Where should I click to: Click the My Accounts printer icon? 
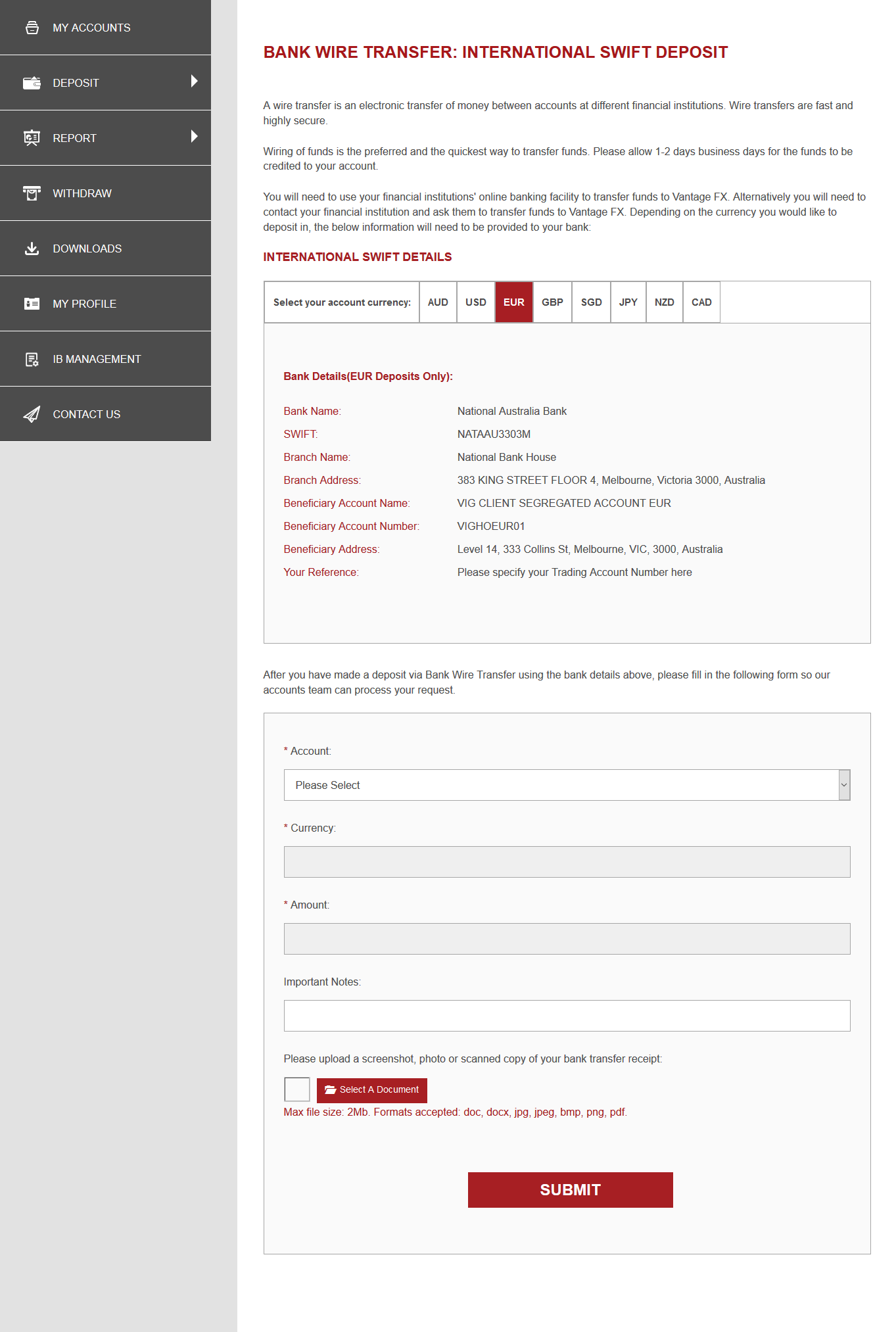[32, 28]
